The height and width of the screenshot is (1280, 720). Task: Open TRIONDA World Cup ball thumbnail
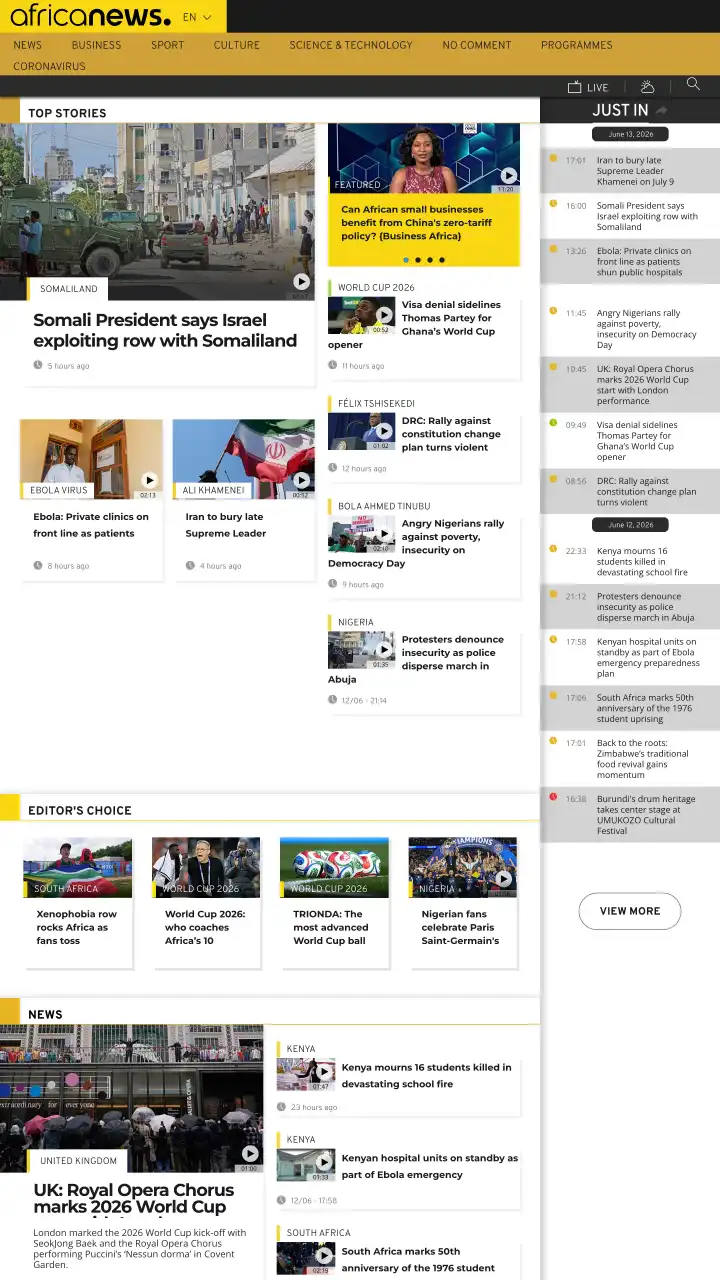point(334,867)
